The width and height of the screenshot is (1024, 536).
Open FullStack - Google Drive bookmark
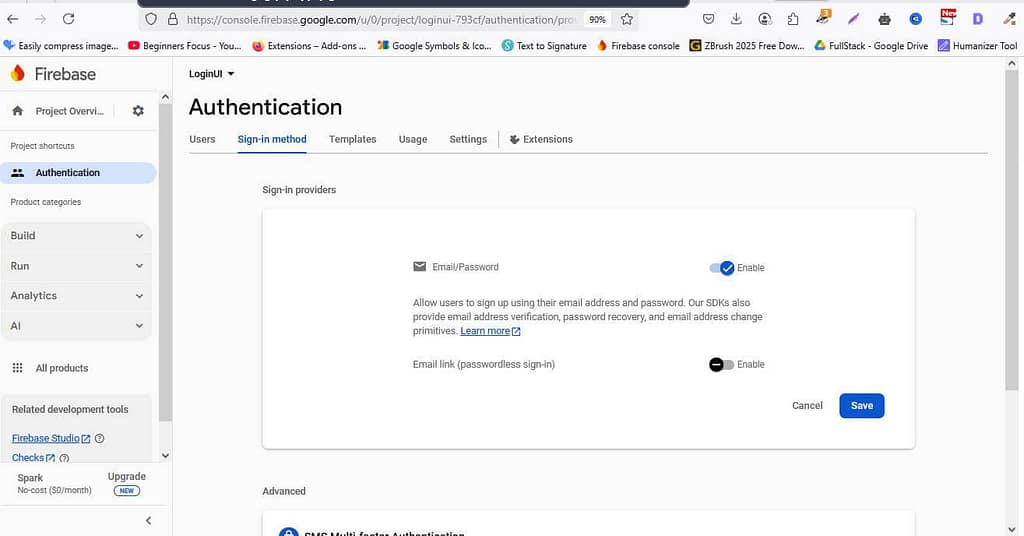click(871, 46)
